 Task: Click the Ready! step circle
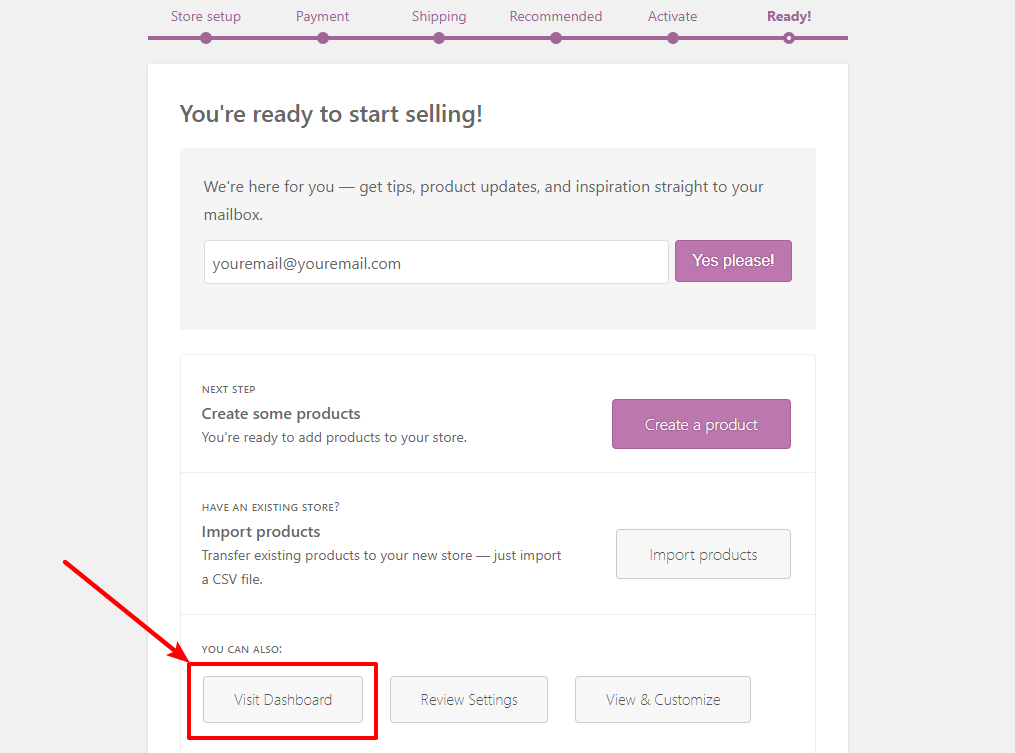point(789,38)
